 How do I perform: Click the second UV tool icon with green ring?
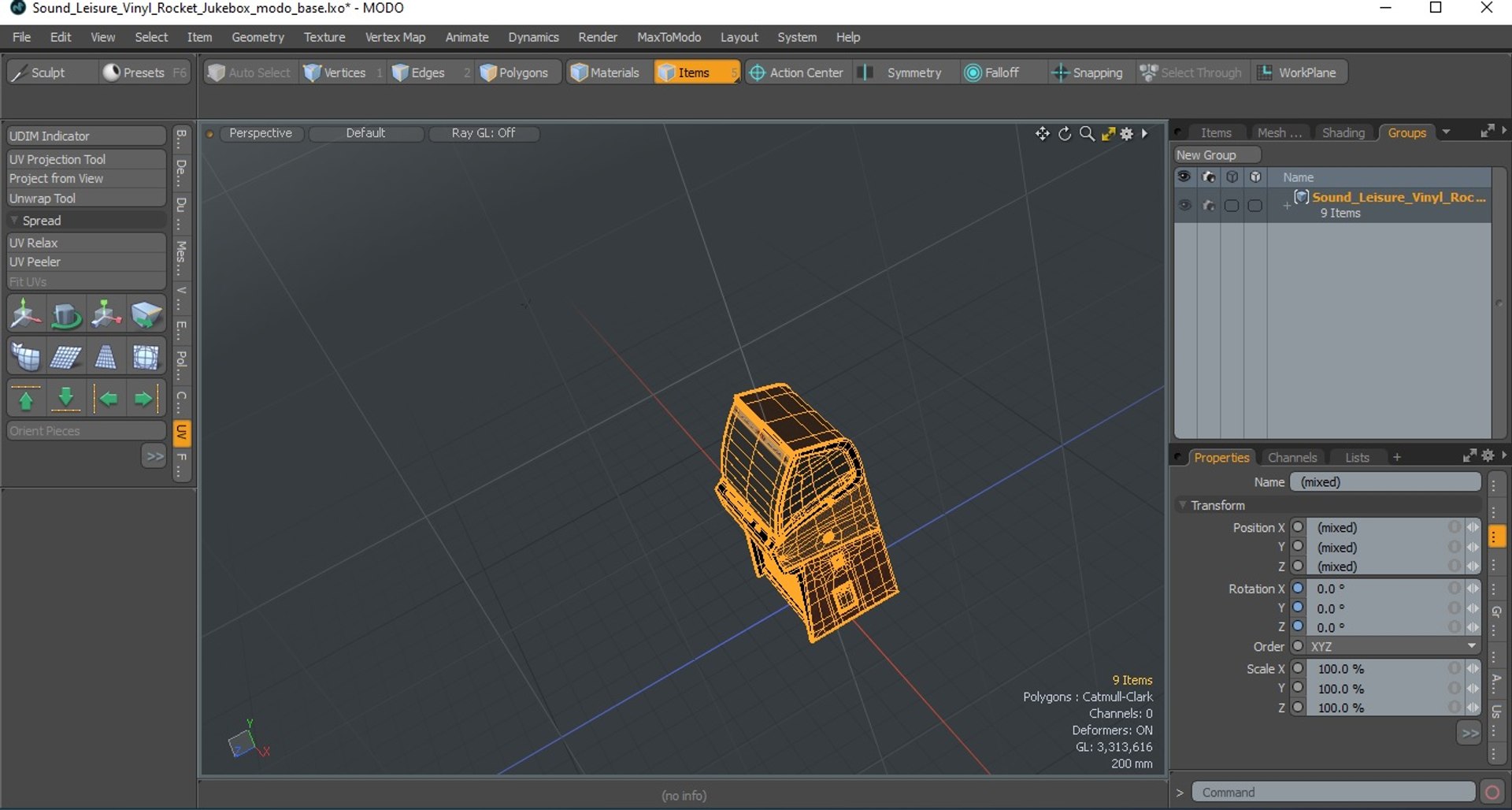tap(65, 315)
